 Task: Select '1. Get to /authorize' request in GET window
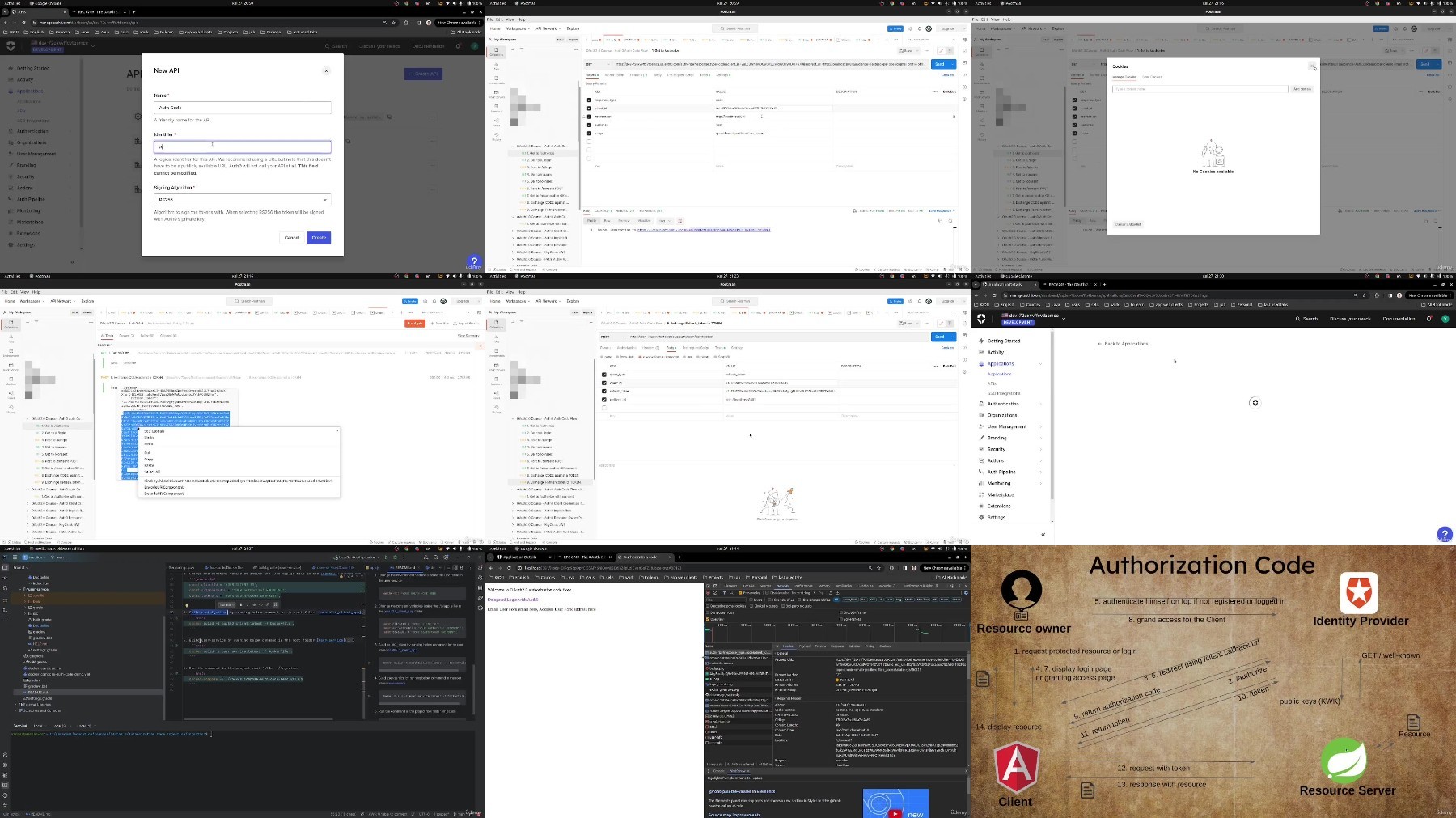tap(544, 153)
